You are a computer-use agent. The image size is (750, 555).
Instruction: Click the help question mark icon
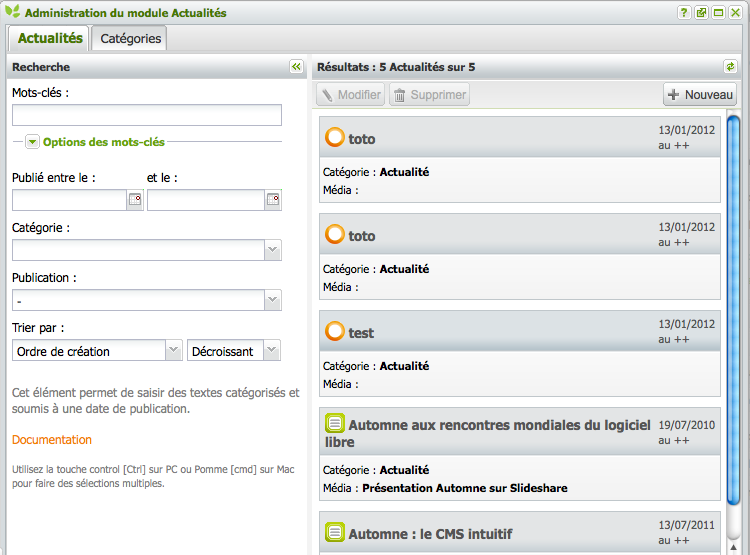point(684,13)
